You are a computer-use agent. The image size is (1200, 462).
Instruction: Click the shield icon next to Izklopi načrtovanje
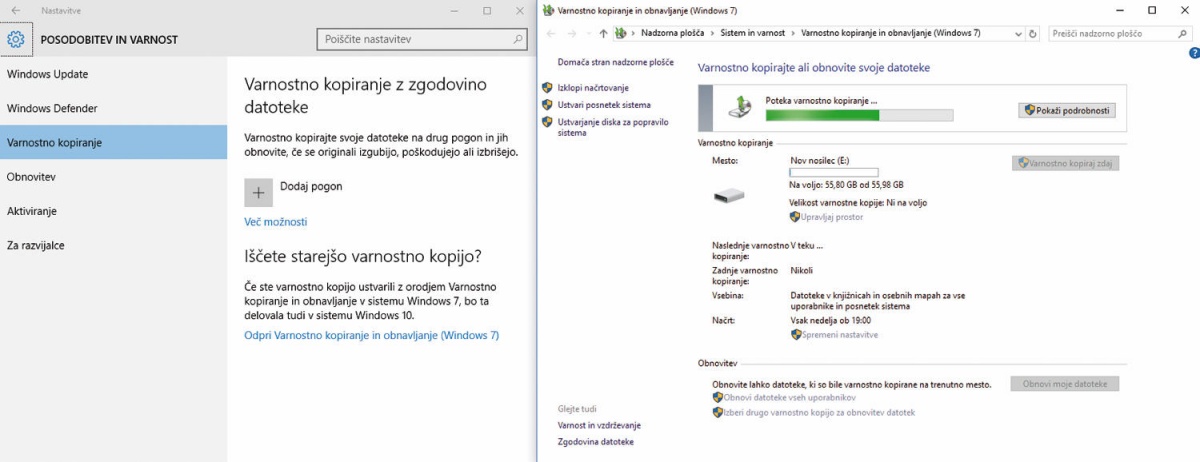tap(547, 88)
